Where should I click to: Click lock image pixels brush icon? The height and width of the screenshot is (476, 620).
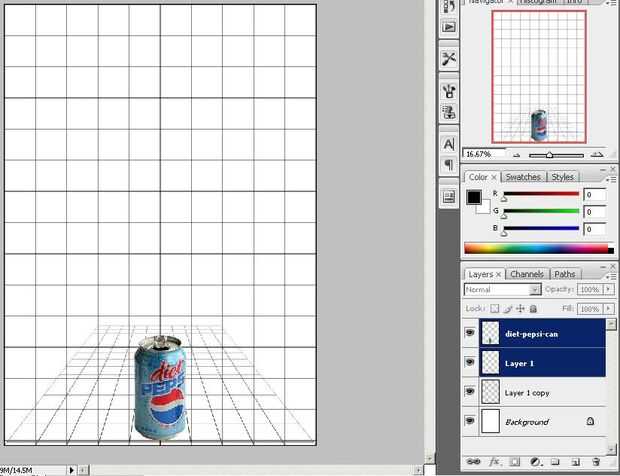[x=508, y=308]
